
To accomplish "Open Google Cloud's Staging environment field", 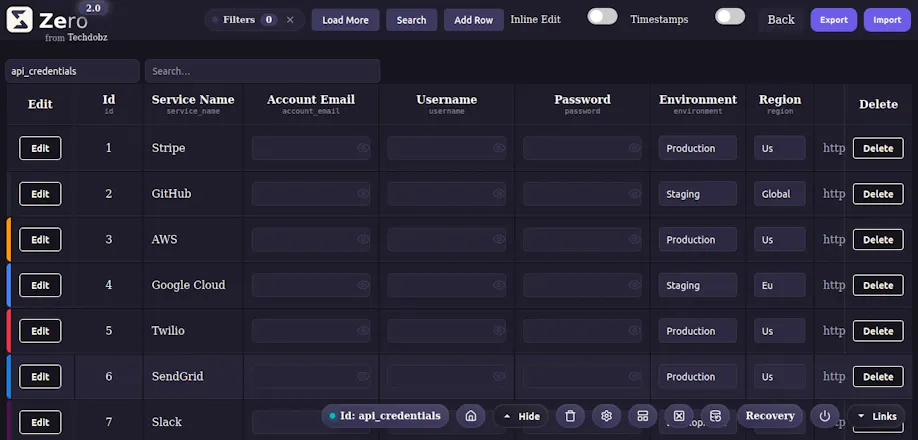I will pyautogui.click(x=697, y=285).
